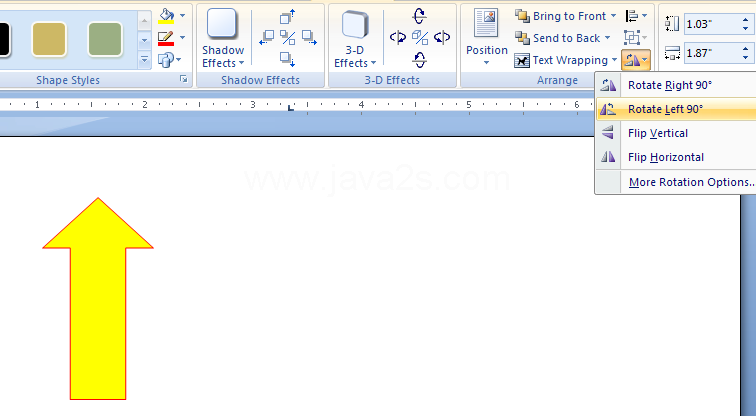Screen dimensions: 756x416
Task: Expand the full shape styles gallery
Action: pos(144,60)
